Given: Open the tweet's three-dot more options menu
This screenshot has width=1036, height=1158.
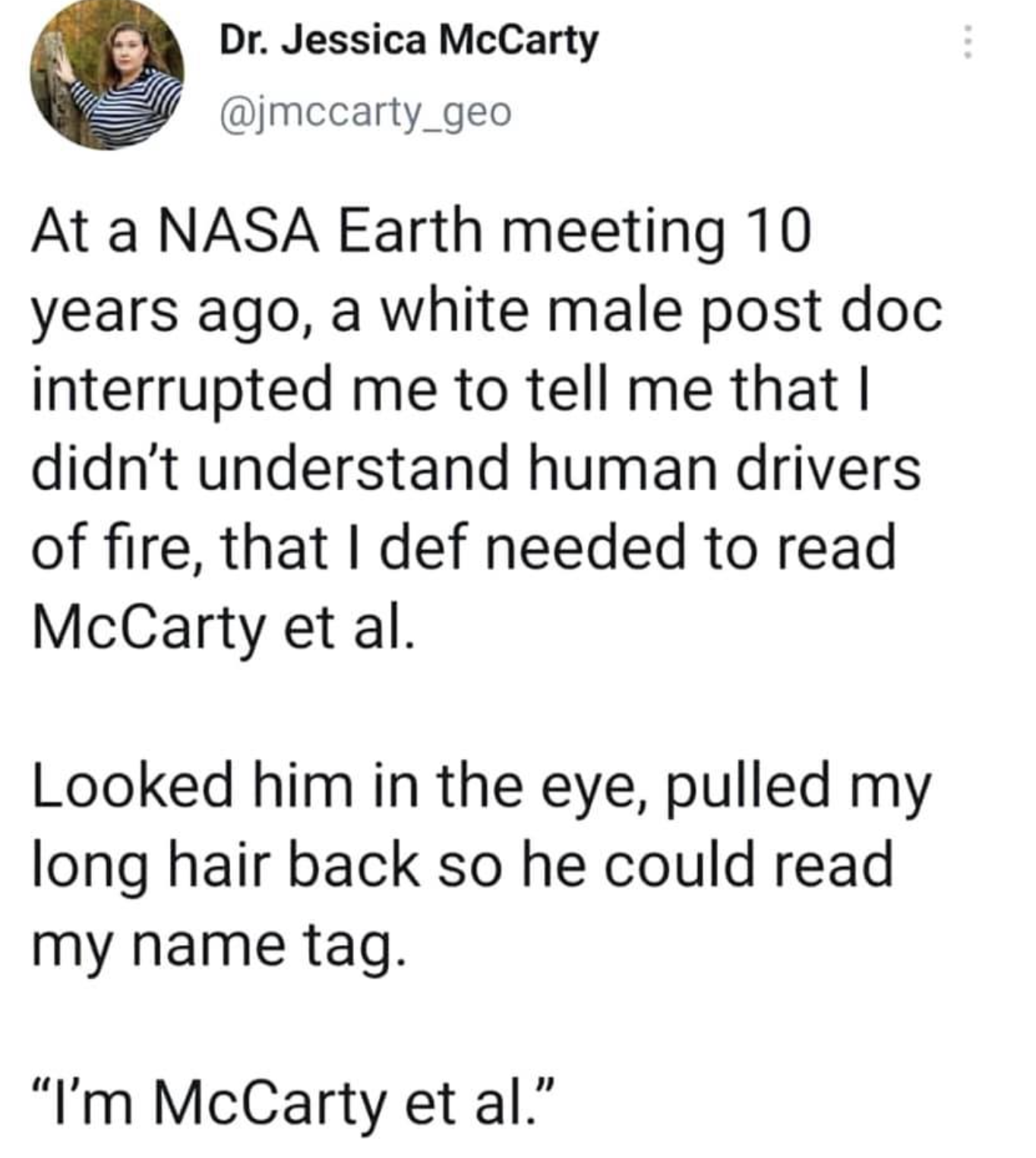Looking at the screenshot, I should coord(967,42).
